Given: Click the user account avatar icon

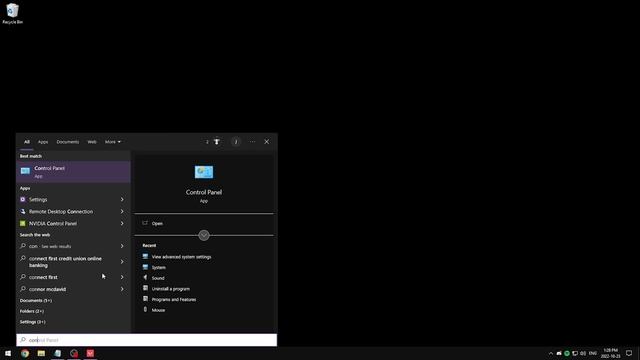Looking at the screenshot, I should pos(236,142).
